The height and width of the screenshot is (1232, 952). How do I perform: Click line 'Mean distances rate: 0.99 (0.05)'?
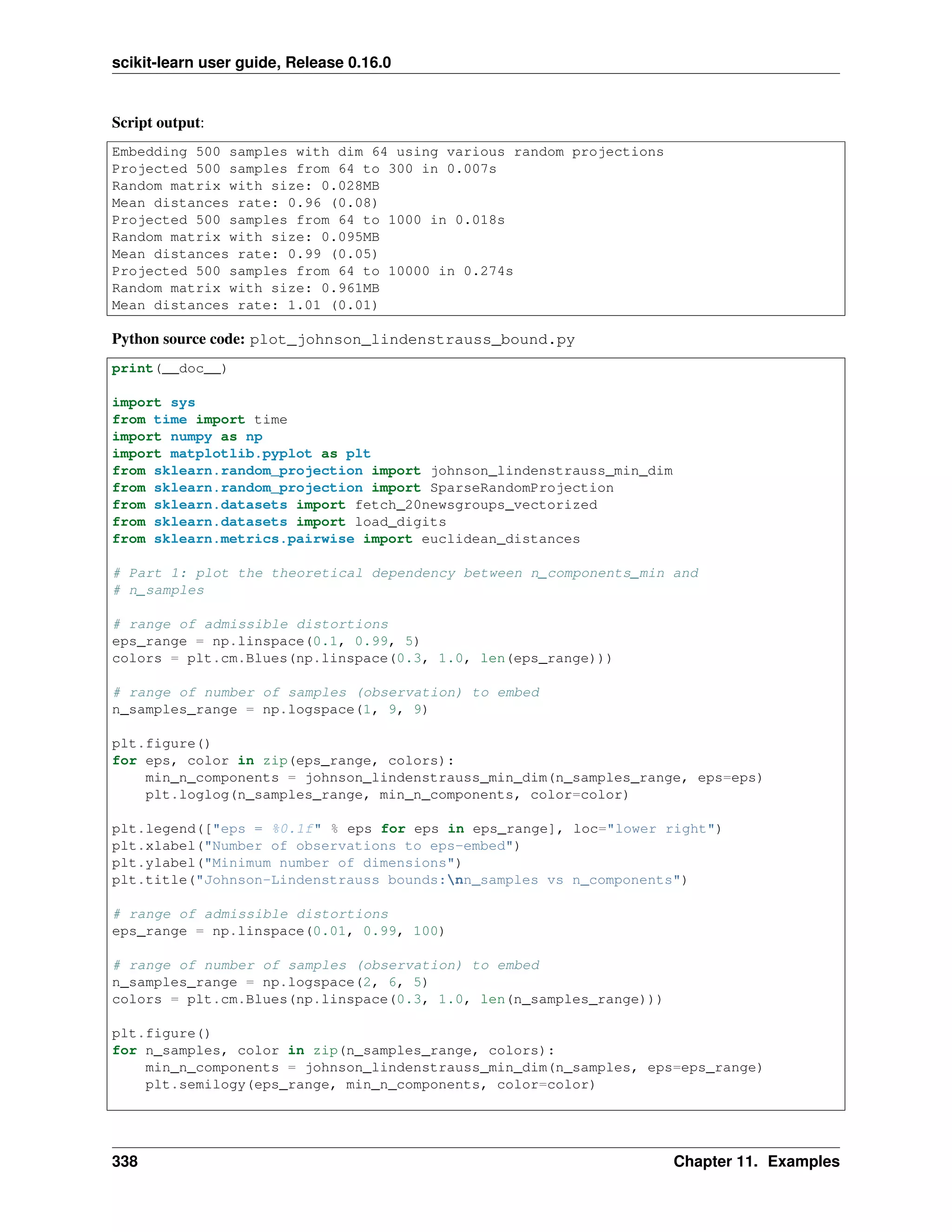click(x=245, y=254)
